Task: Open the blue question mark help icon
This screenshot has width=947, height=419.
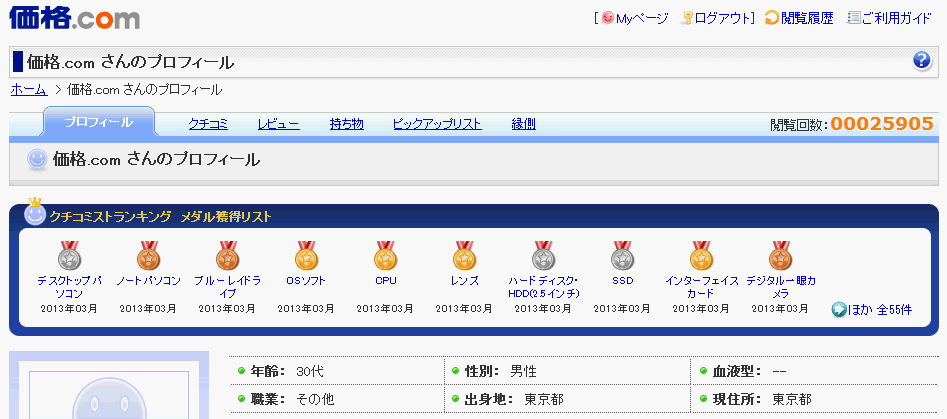Action: pyautogui.click(x=922, y=60)
